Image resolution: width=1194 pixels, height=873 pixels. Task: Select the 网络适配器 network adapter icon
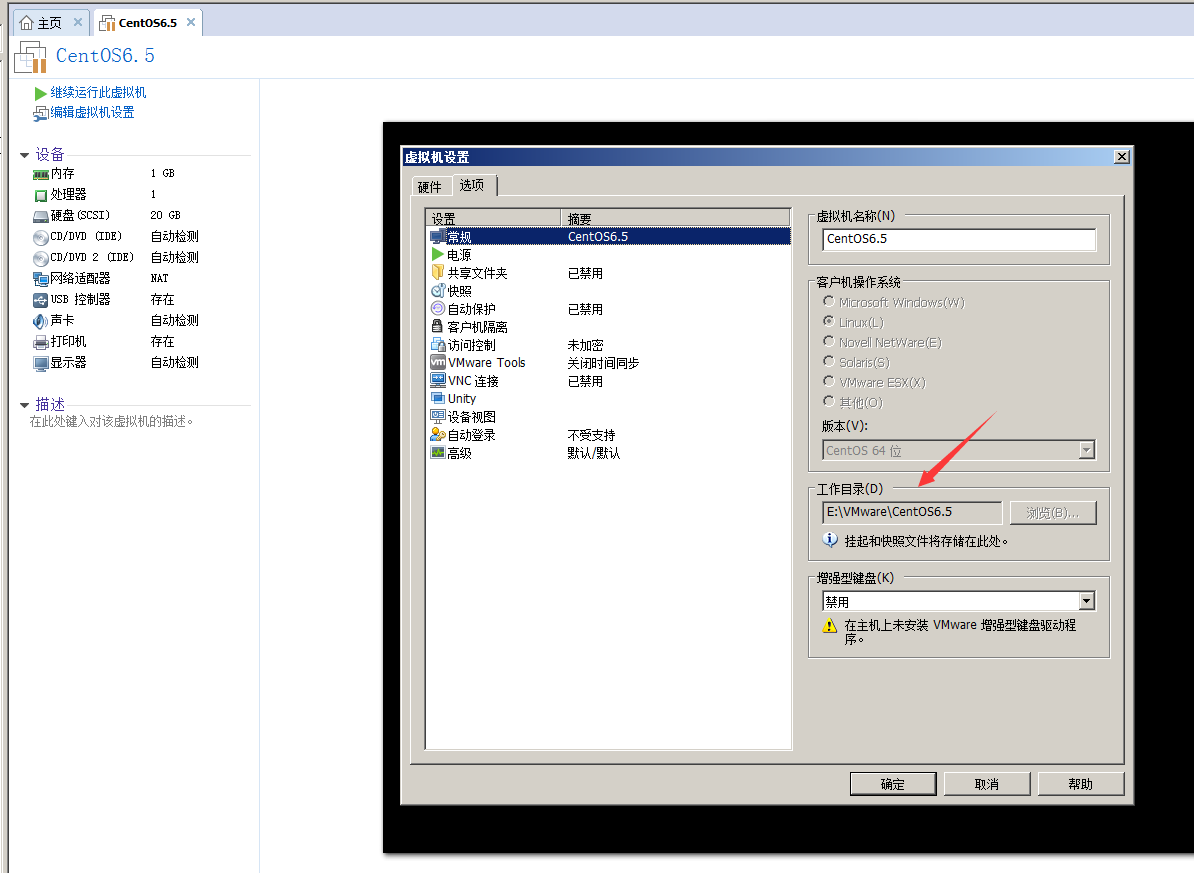point(40,279)
